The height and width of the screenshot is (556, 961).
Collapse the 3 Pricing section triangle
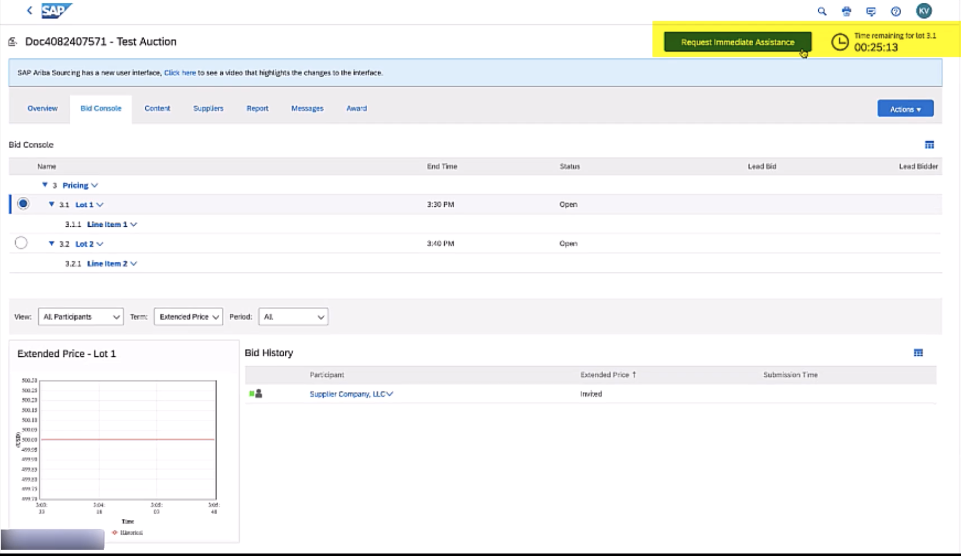pos(44,185)
